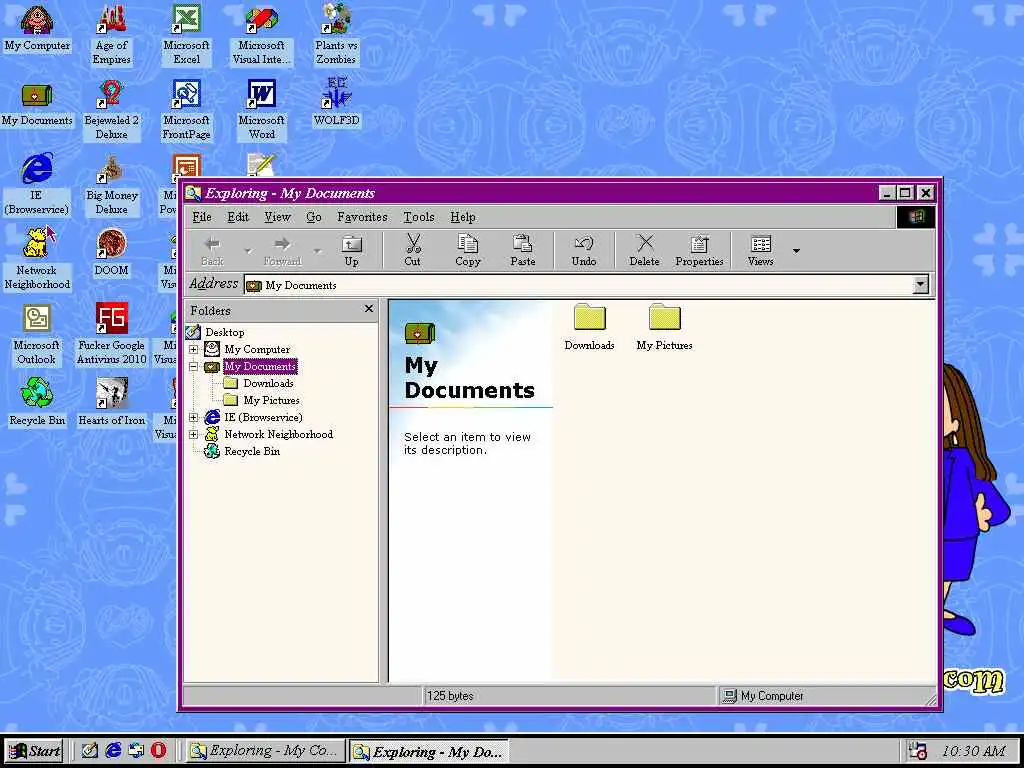This screenshot has width=1024, height=768.
Task: Collapse My Documents in folder tree
Action: click(x=193, y=366)
